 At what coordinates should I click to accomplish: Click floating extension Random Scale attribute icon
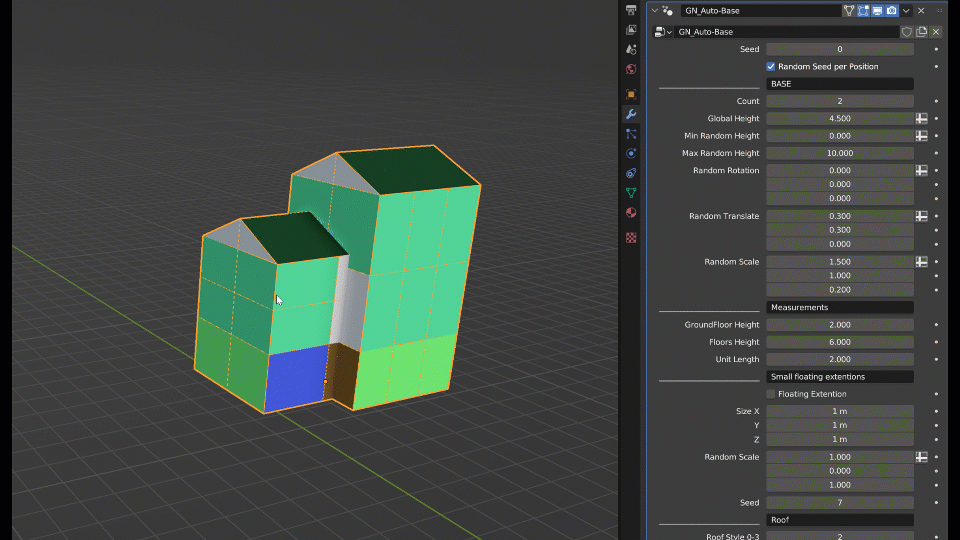coord(921,457)
